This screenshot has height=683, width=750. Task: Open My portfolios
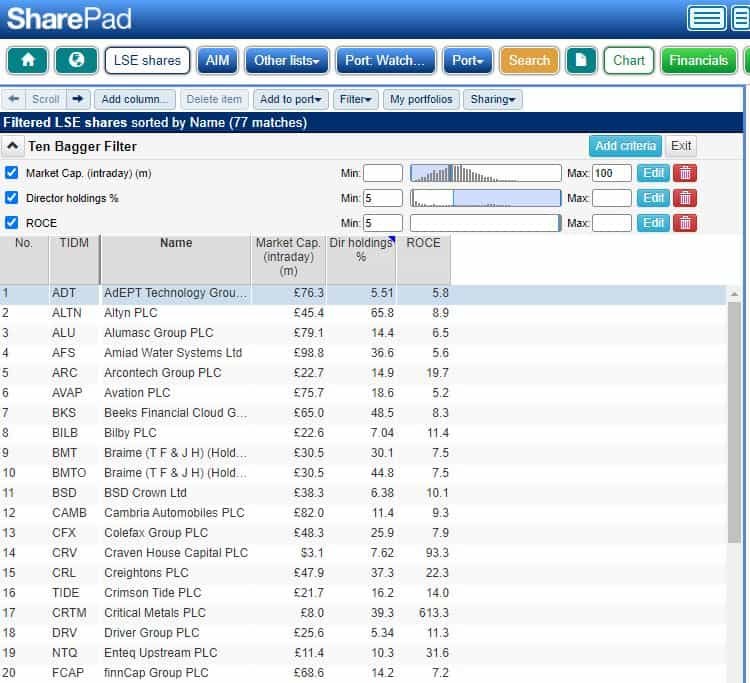[x=421, y=99]
